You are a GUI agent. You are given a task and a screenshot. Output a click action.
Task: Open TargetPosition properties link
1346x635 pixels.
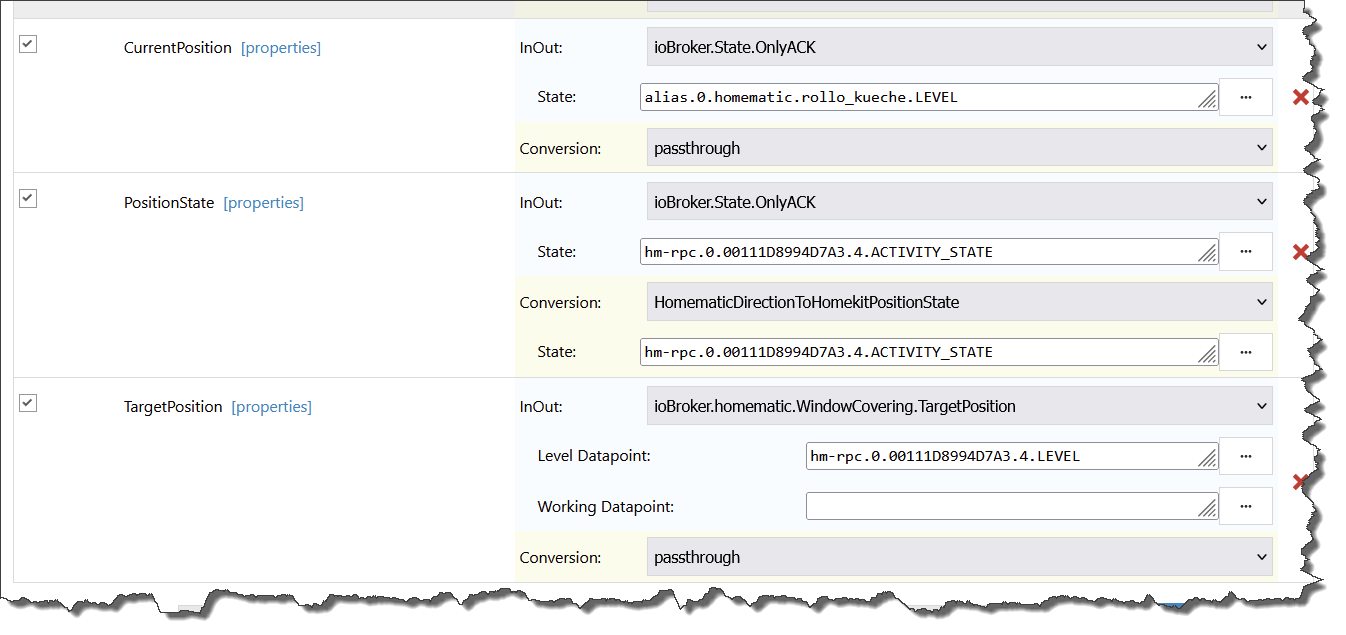point(272,407)
